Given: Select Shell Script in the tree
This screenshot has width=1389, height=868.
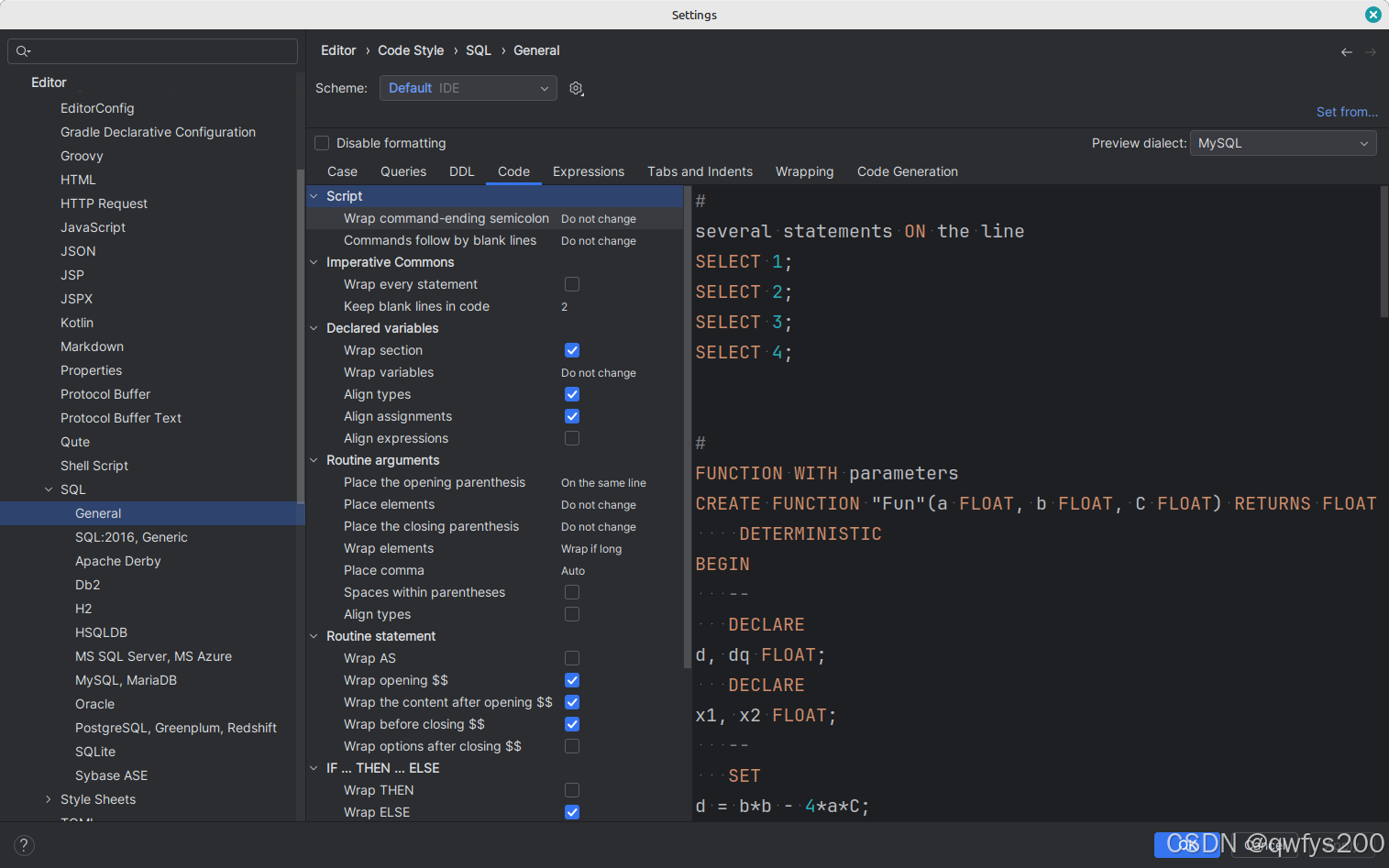Looking at the screenshot, I should (x=94, y=466).
